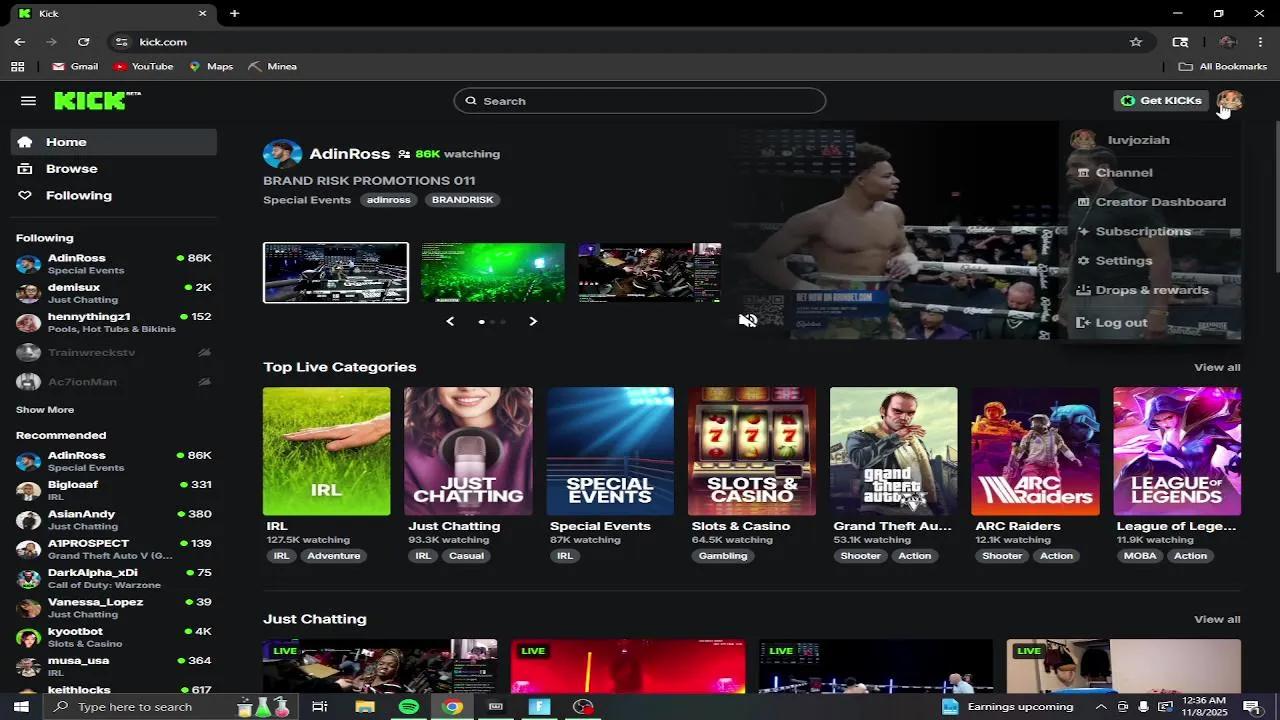Screen dimensions: 1280x720
Task: Open All Bookmarks folder
Action: tap(1223, 66)
